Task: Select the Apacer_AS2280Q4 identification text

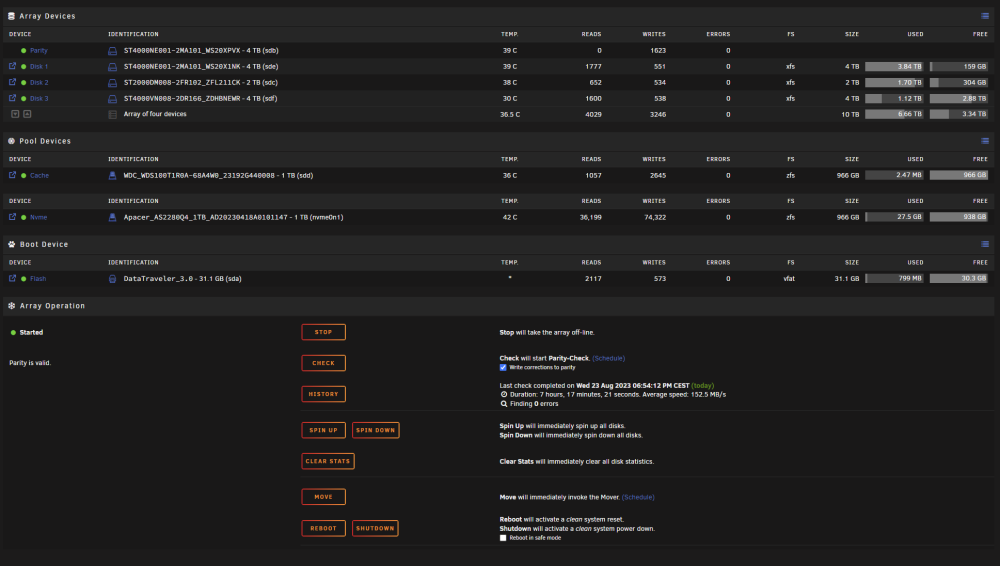Action: [x=233, y=218]
